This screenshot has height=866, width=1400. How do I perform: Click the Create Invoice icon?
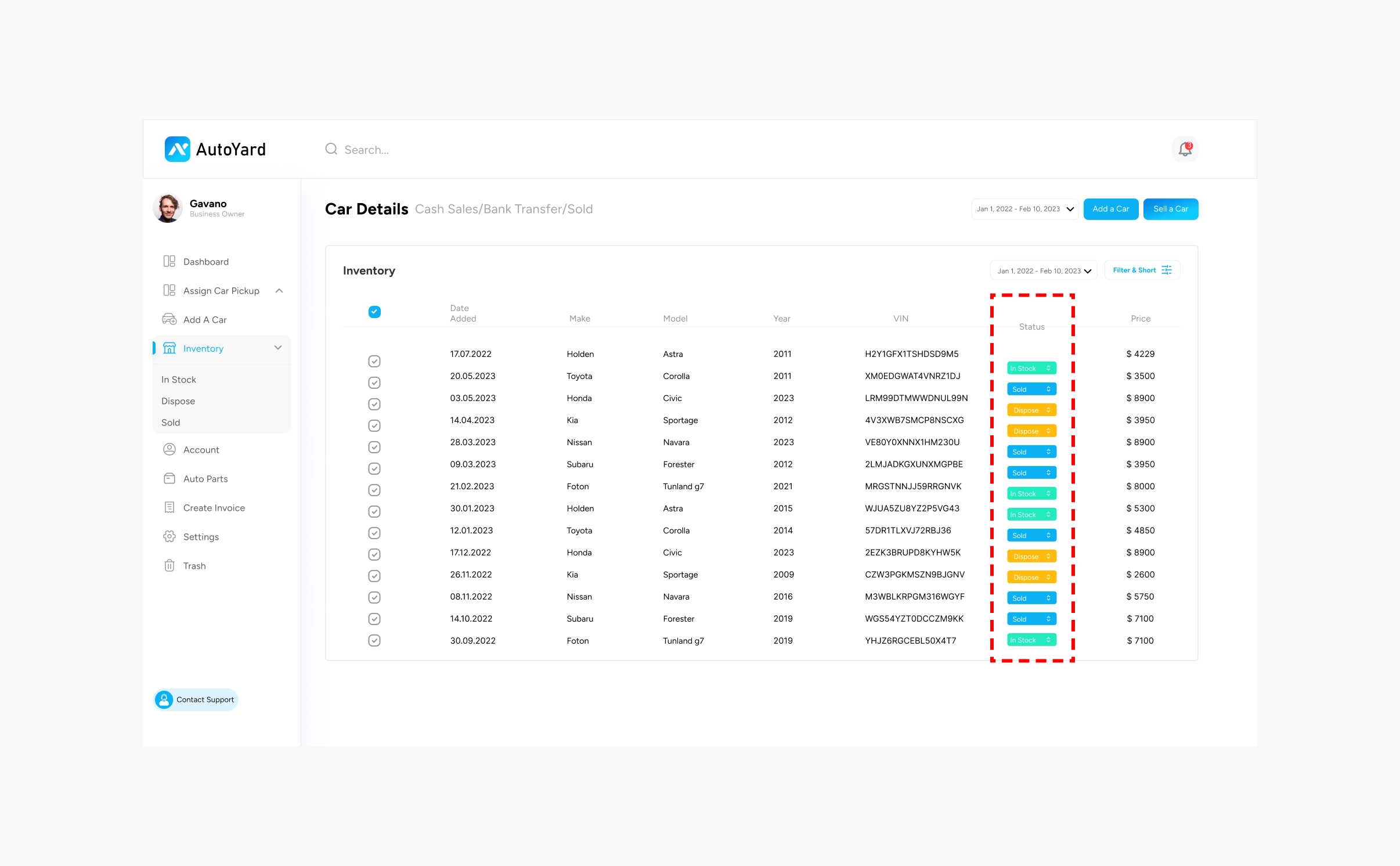169,507
